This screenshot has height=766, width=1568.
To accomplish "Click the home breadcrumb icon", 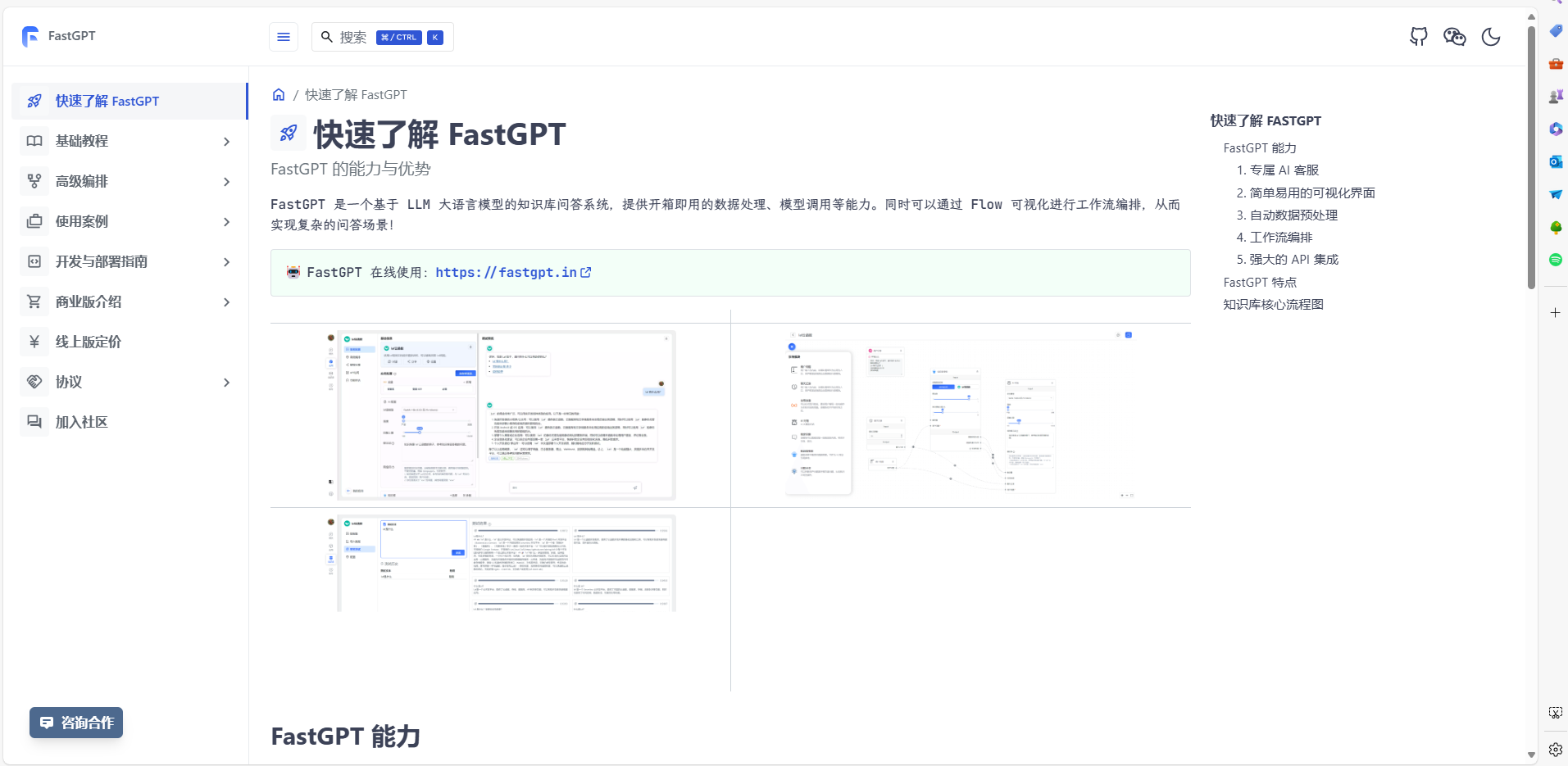I will point(279,94).
